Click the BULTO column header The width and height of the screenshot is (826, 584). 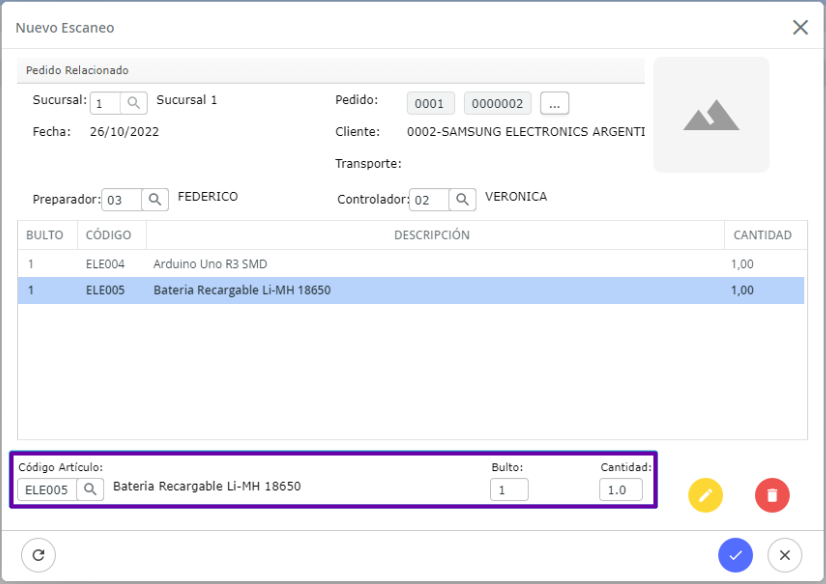(x=48, y=235)
